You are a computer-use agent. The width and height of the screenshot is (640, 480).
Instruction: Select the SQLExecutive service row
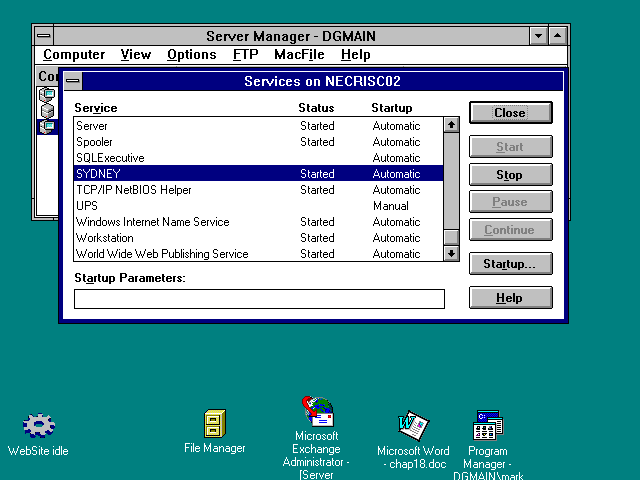(258, 158)
